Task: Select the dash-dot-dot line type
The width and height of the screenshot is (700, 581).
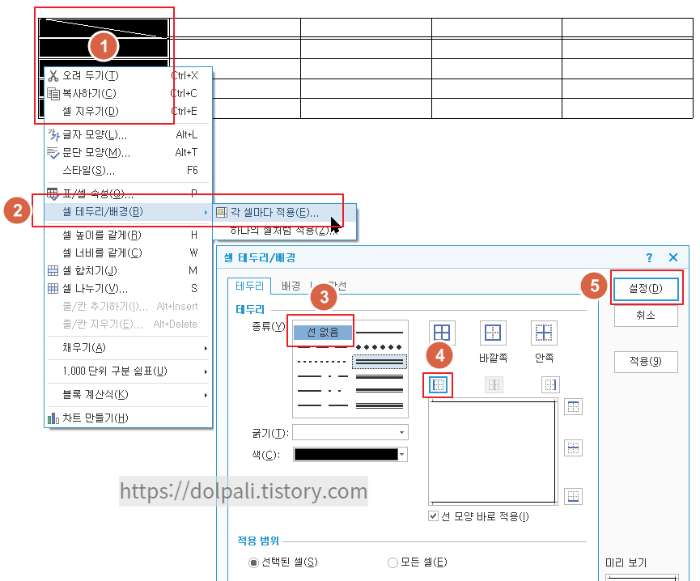Action: click(322, 391)
